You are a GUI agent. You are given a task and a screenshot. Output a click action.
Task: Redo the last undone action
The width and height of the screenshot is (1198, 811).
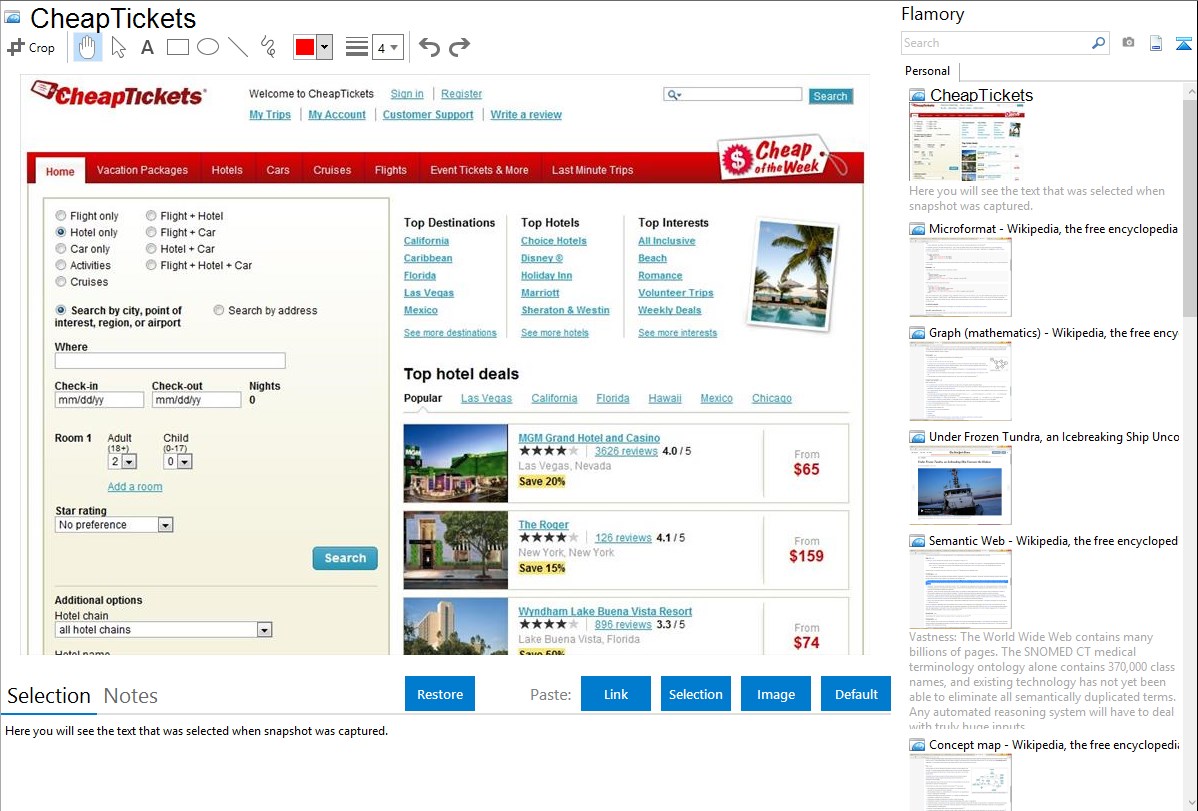(459, 47)
